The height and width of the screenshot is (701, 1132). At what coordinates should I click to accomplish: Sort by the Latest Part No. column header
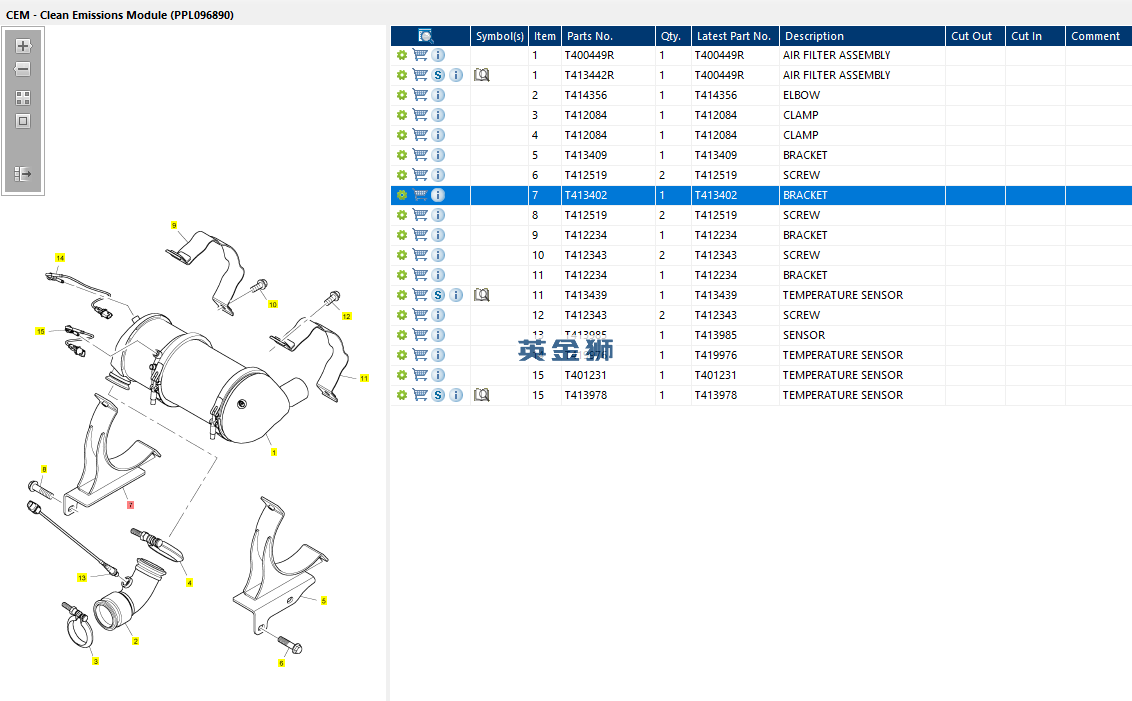point(735,36)
